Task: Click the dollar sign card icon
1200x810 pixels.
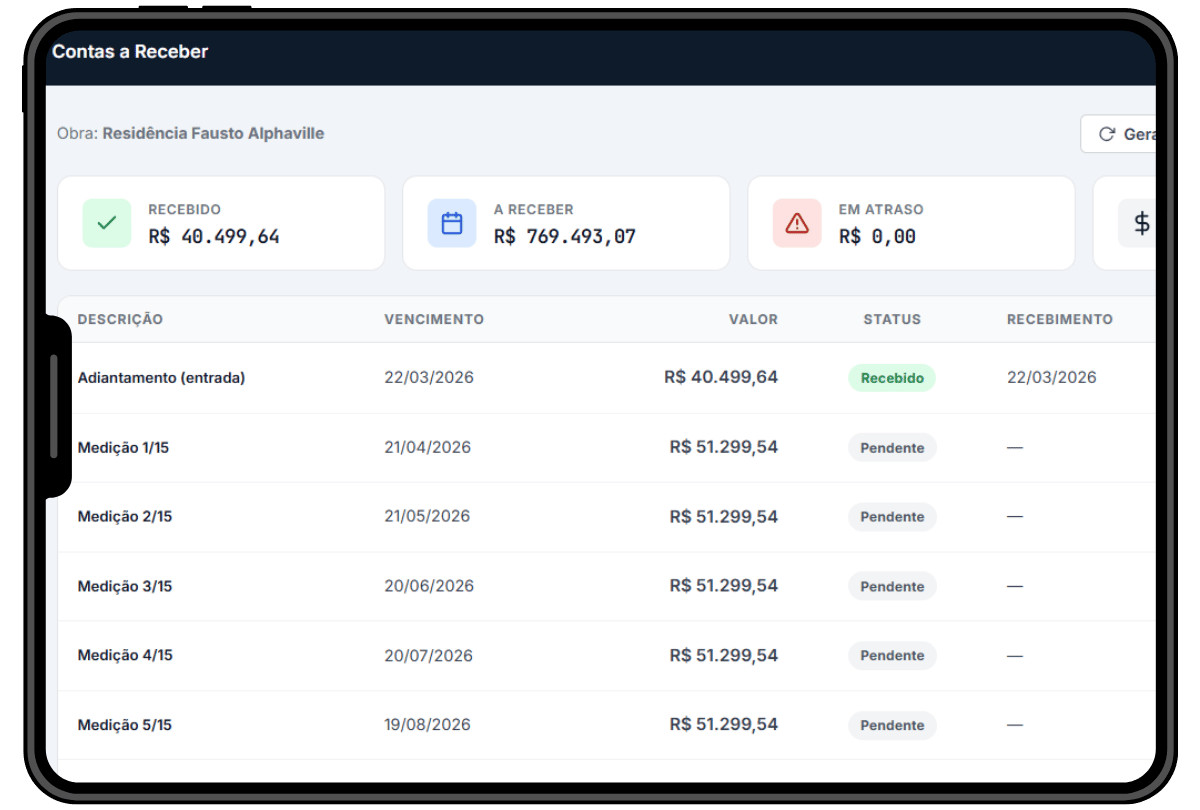Action: pos(1140,223)
